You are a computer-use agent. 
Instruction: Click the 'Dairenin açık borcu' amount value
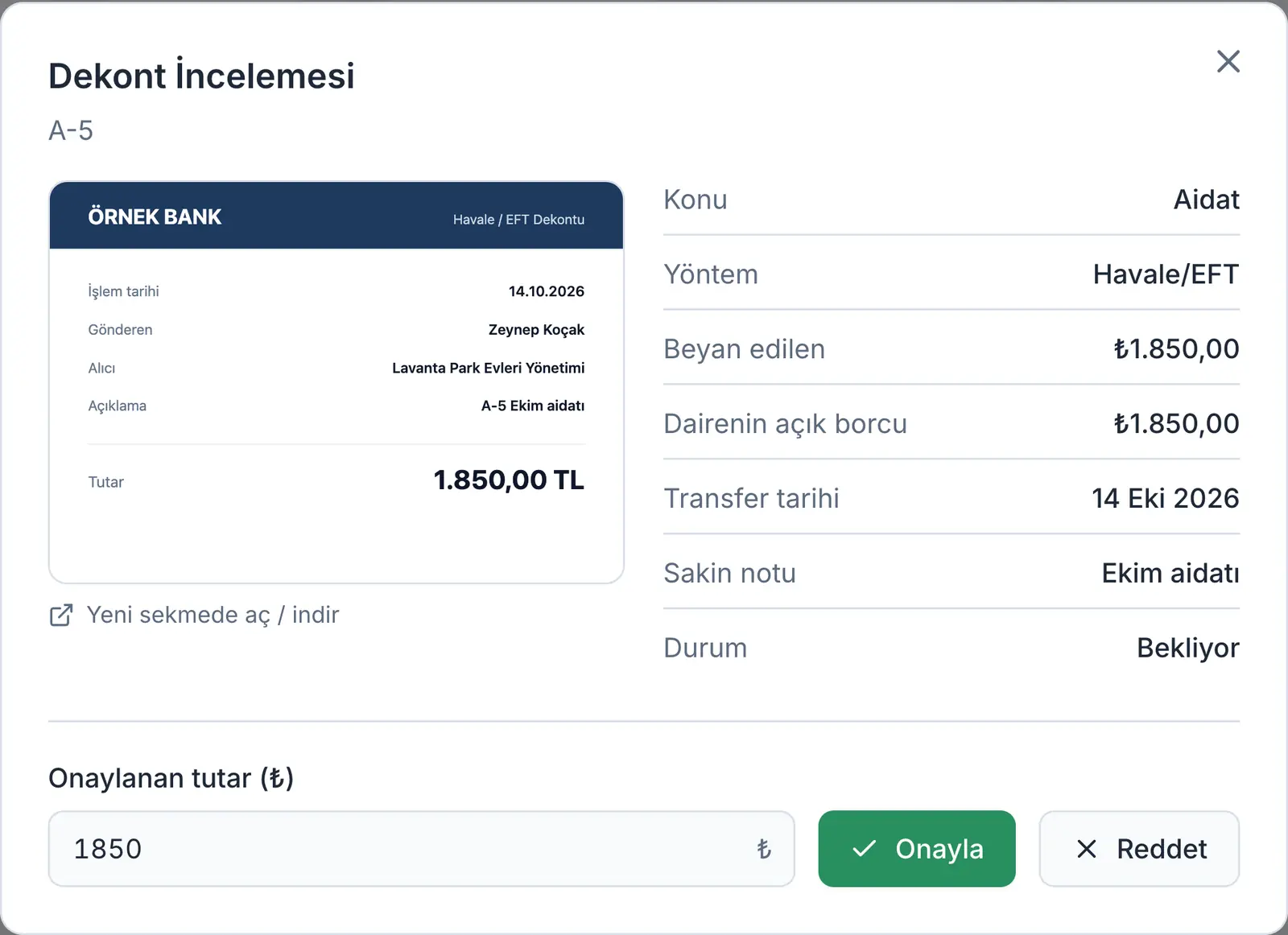pyautogui.click(x=1176, y=424)
